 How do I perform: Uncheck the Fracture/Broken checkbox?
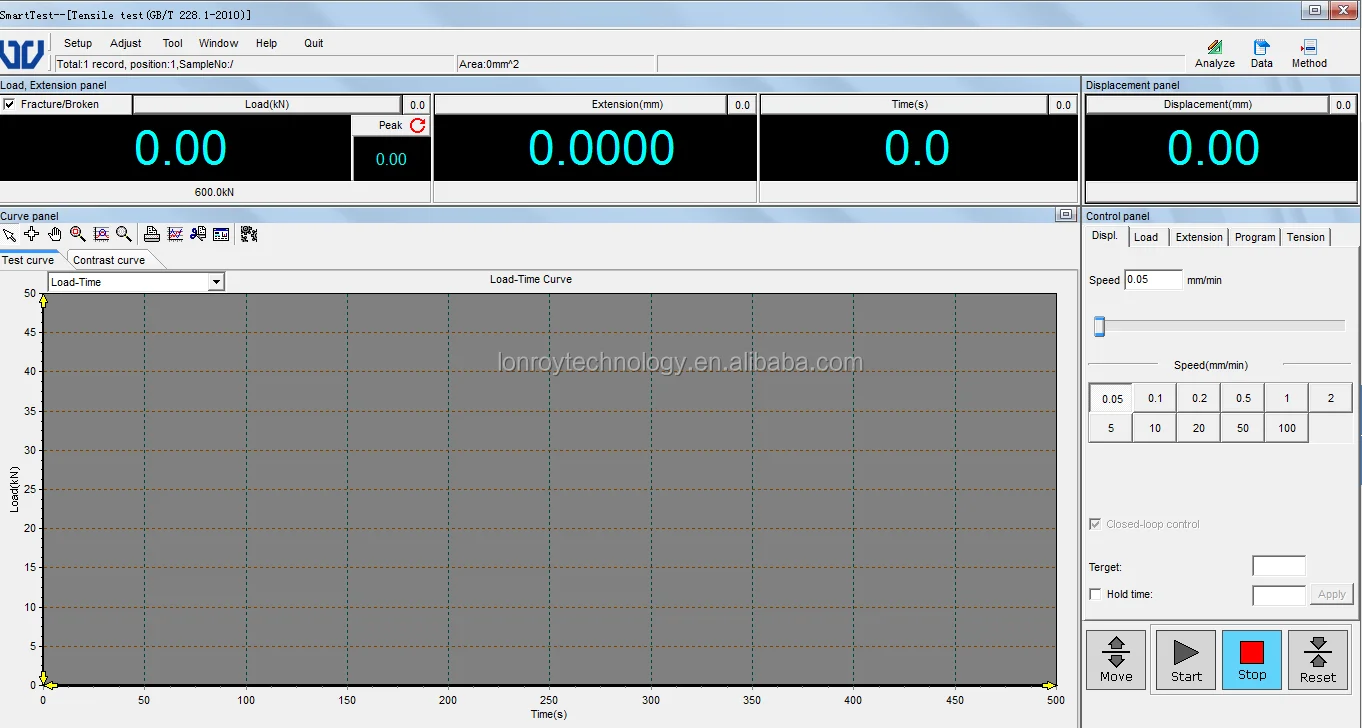click(x=9, y=104)
